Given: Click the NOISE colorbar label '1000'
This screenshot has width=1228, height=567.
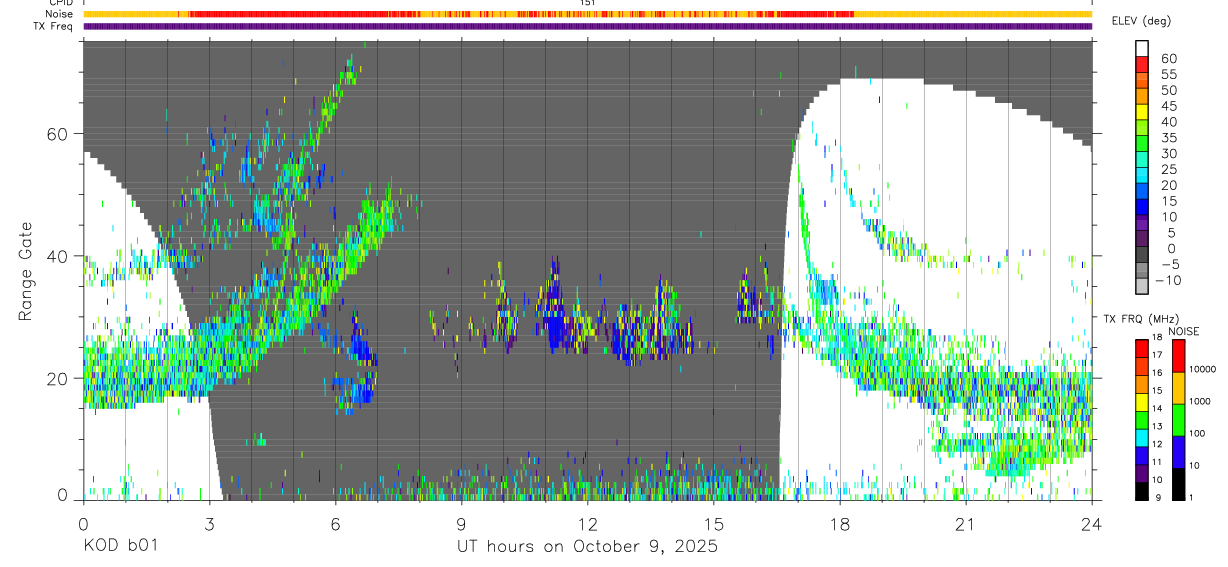Looking at the screenshot, I should coord(1202,402).
